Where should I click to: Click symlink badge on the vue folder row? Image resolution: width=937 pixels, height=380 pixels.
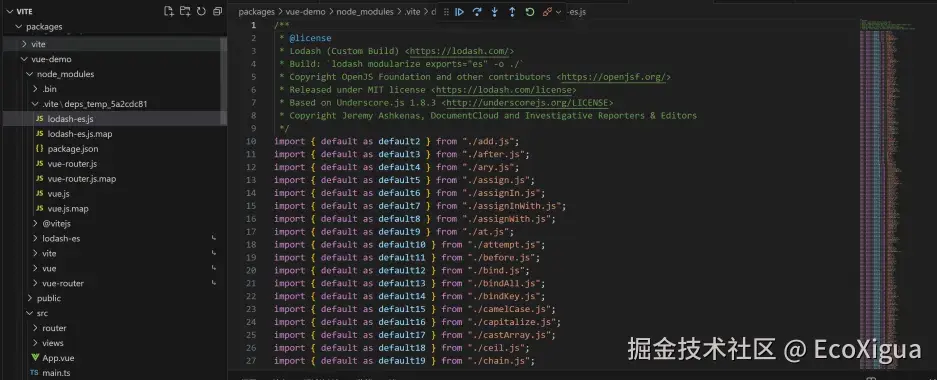tap(214, 268)
